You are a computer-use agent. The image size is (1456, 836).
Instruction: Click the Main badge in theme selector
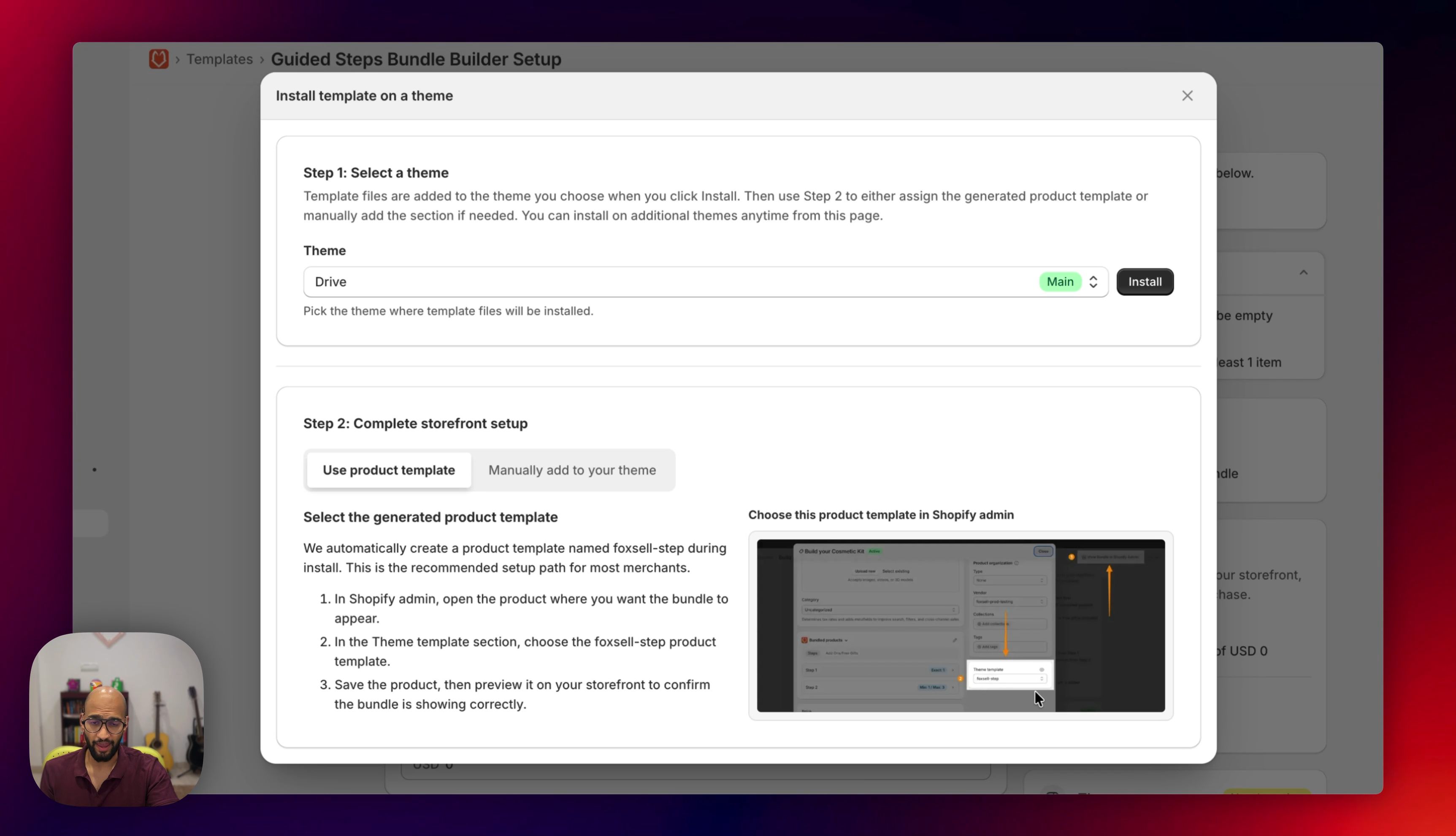(1060, 282)
